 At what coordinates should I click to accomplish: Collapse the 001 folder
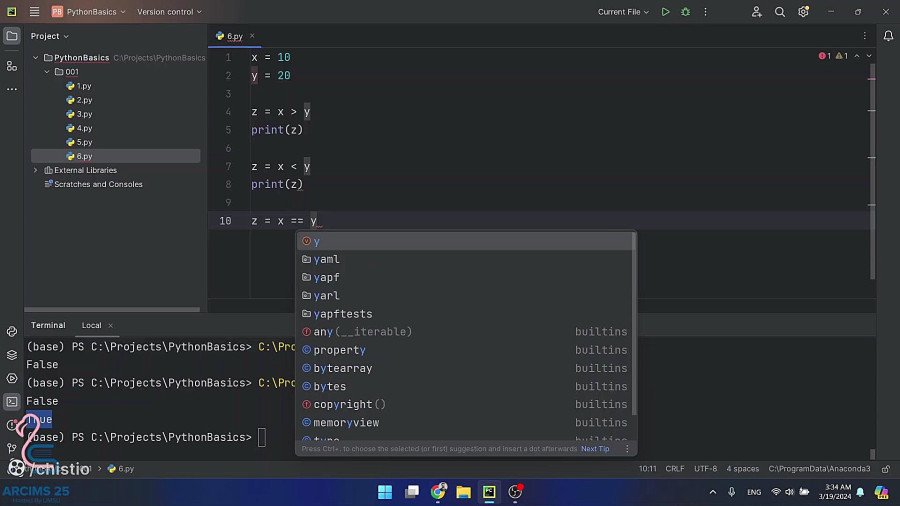pyautogui.click(x=47, y=72)
